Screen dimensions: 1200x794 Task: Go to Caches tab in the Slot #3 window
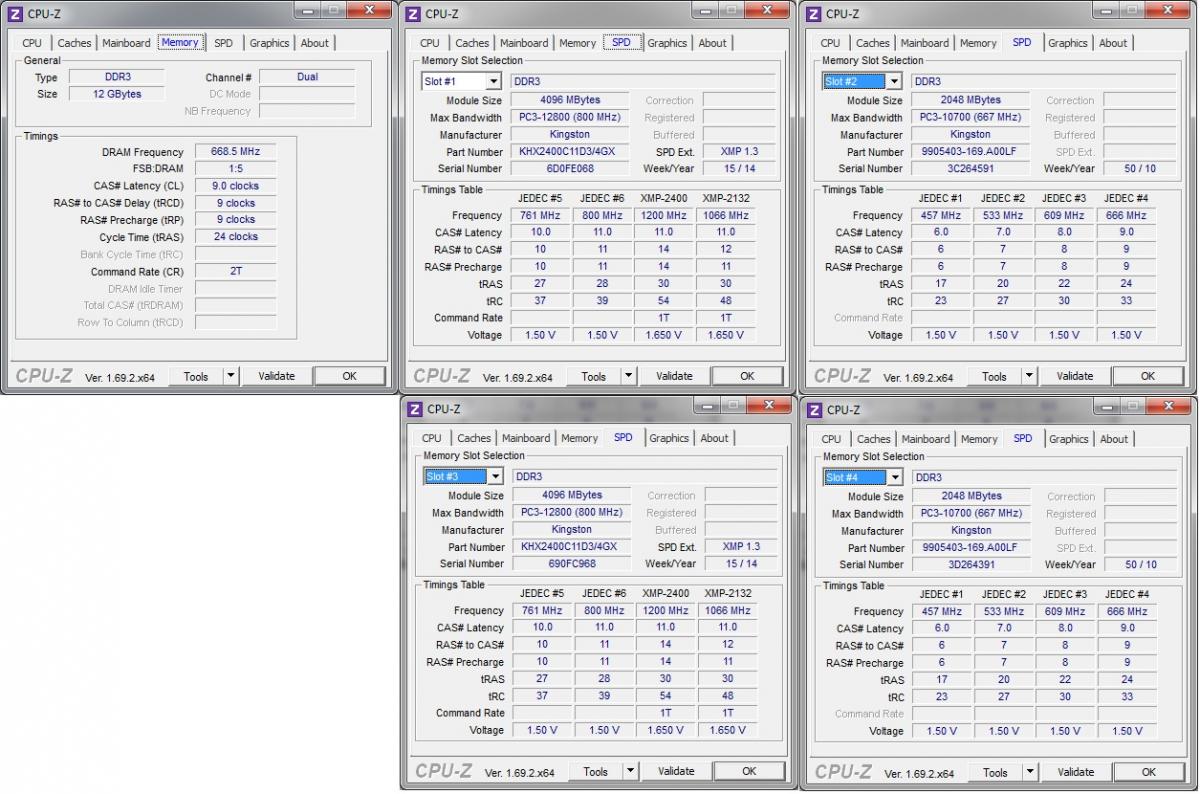coord(474,438)
